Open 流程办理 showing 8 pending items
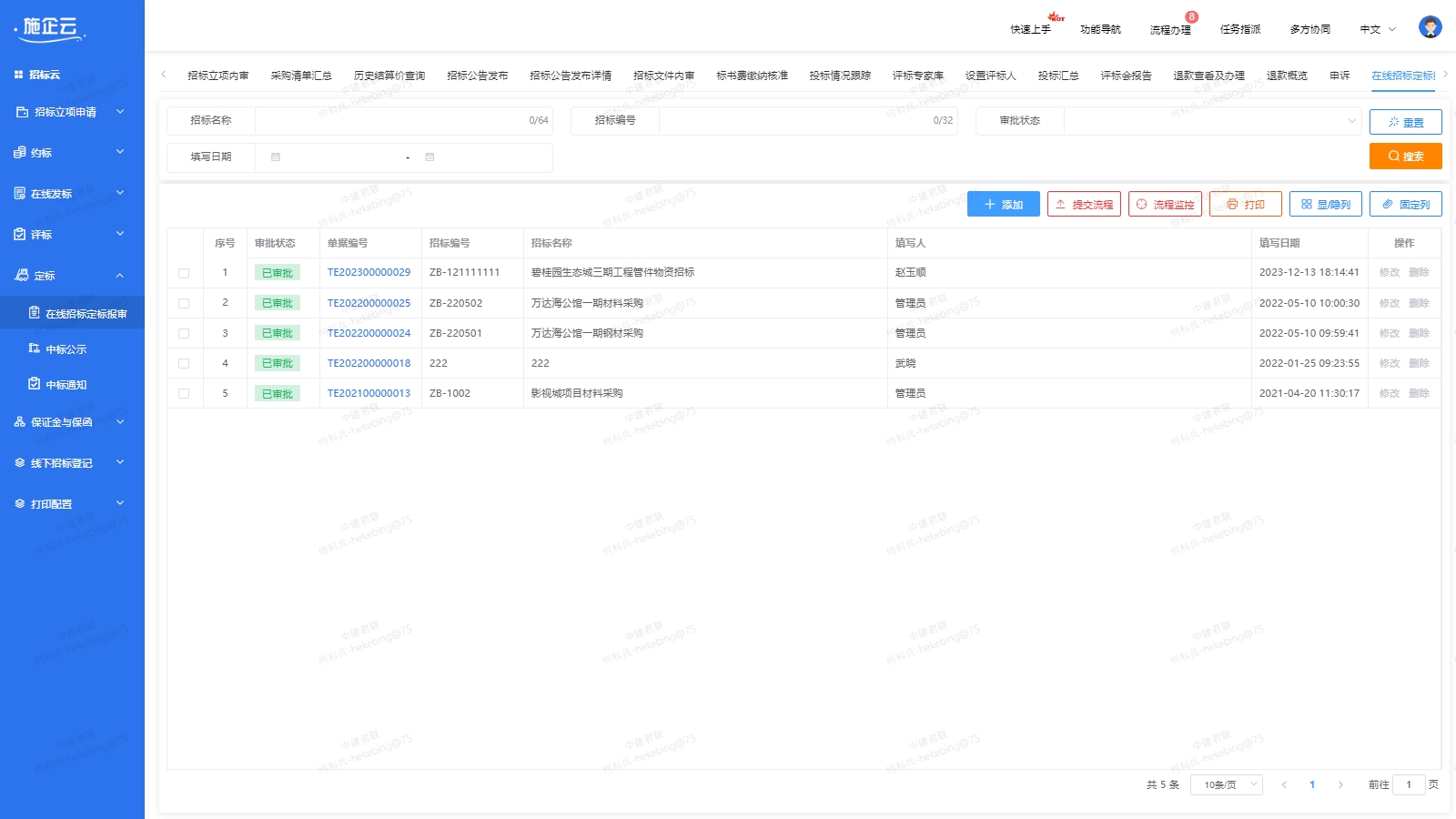Image resolution: width=1456 pixels, height=819 pixels. [1173, 28]
